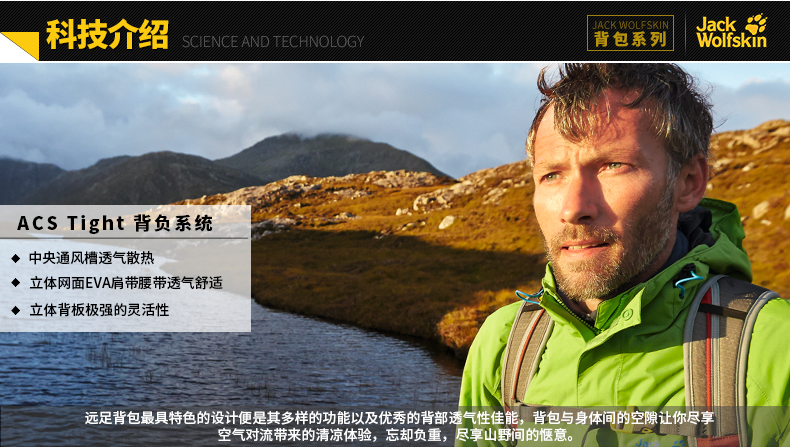790x447 pixels.
Task: Click the 背包系列 bordered badge
Action: pyautogui.click(x=630, y=33)
